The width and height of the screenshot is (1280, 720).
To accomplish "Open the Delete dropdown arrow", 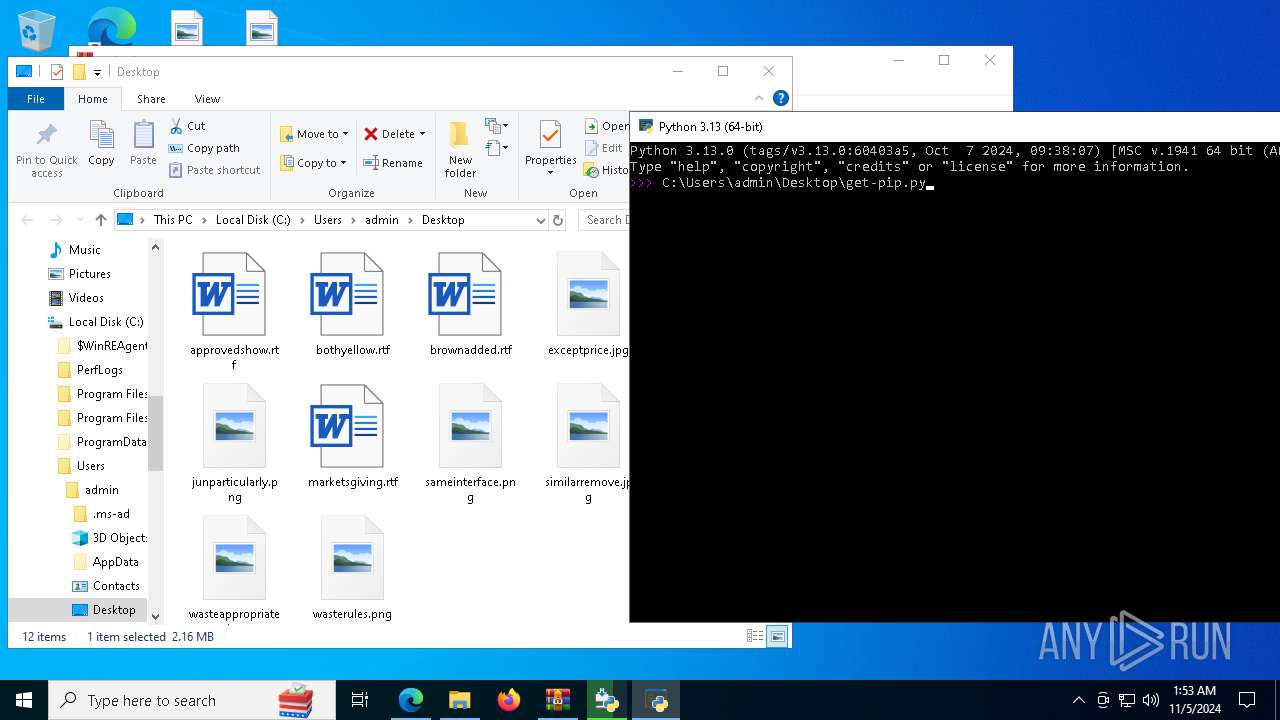I will point(422,134).
